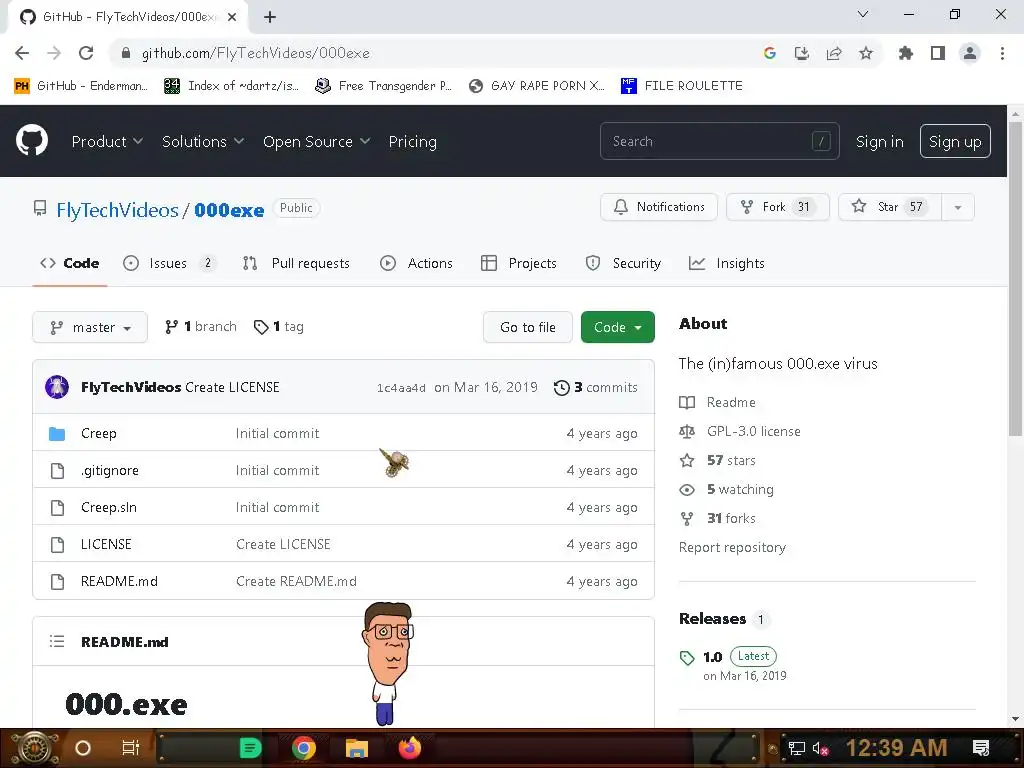Image resolution: width=1024 pixels, height=768 pixels.
Task: Reload the page with refresh icon
Action: point(86,53)
